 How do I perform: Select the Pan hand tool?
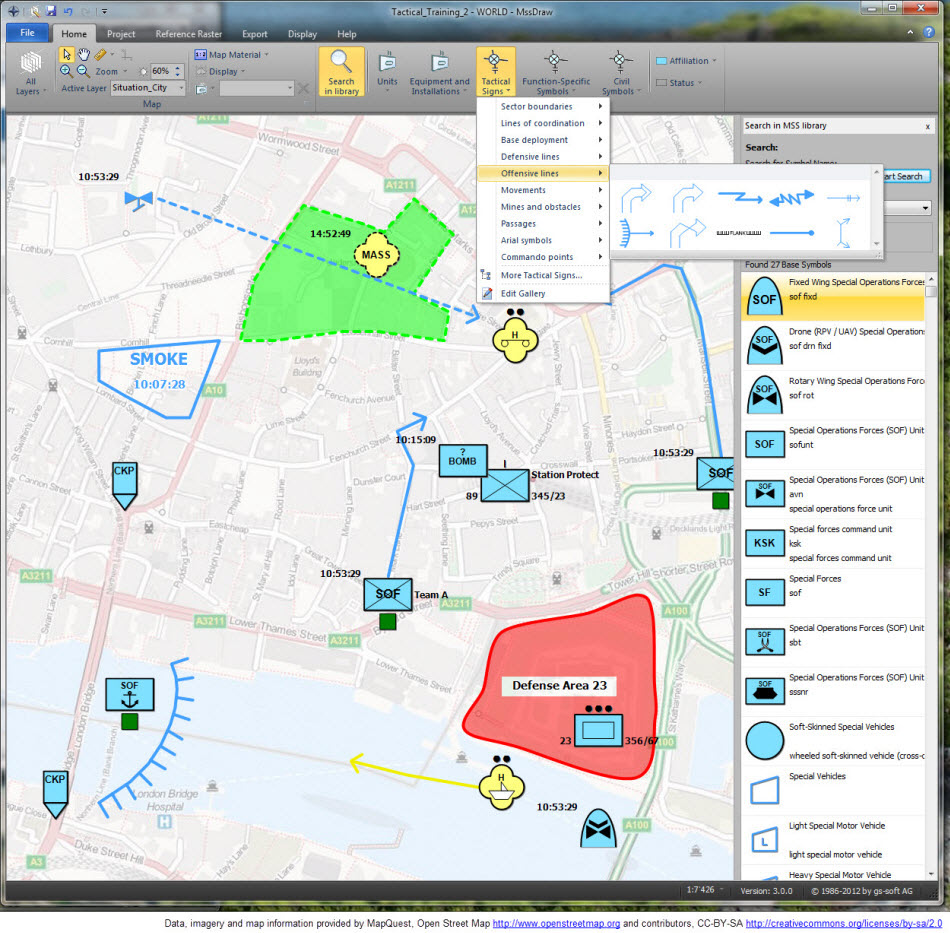(x=84, y=55)
